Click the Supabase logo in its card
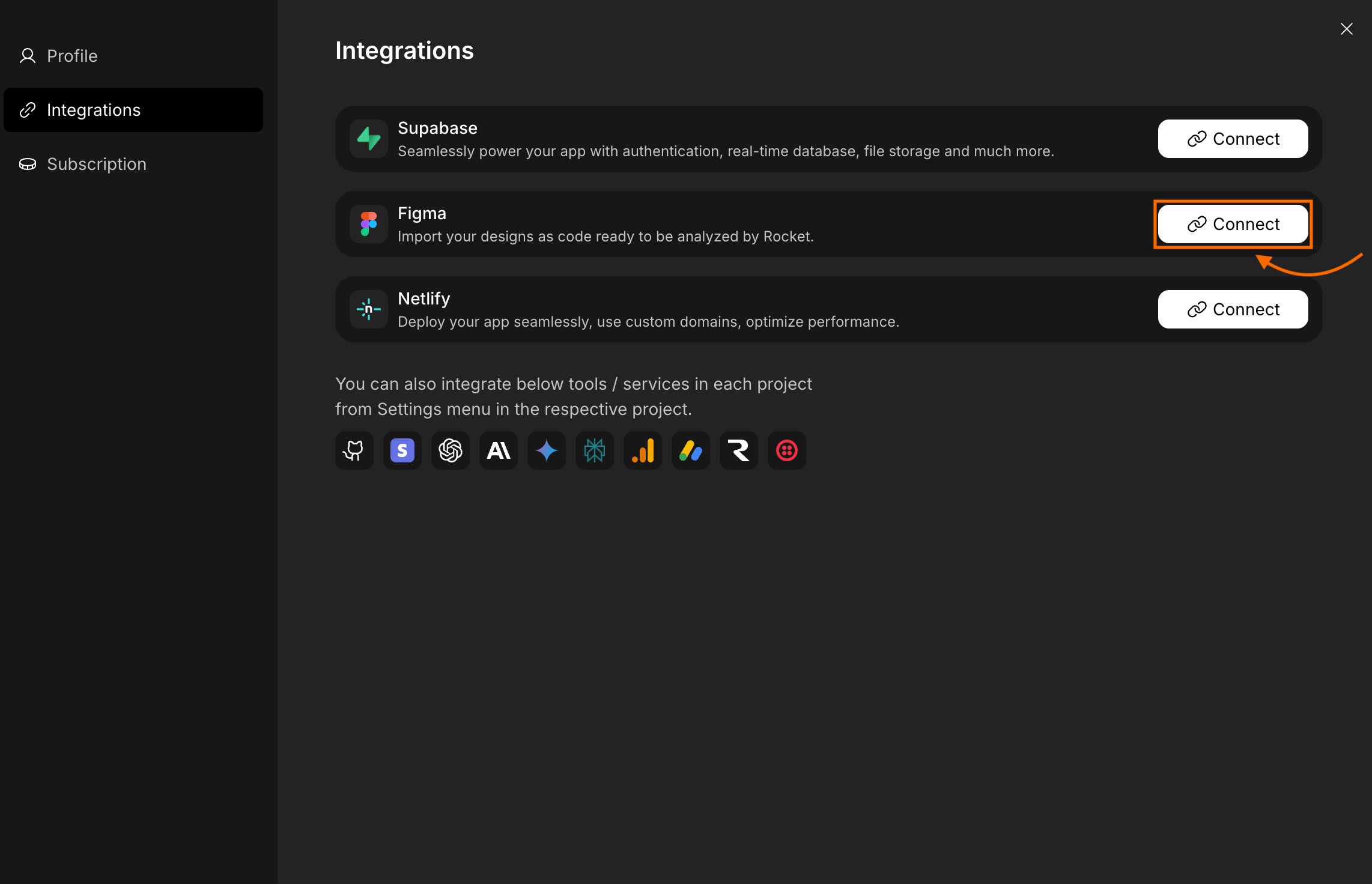 (x=368, y=139)
